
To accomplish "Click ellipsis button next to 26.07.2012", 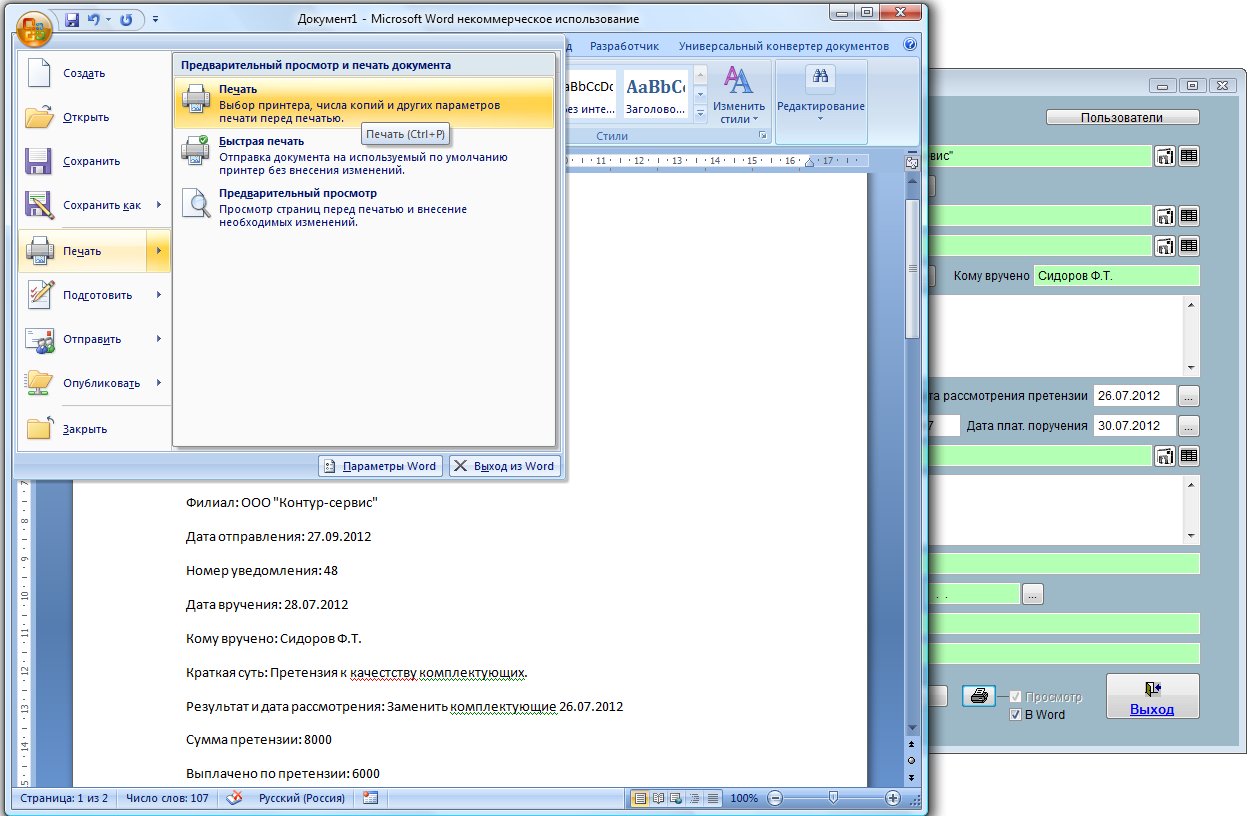I will click(1188, 396).
